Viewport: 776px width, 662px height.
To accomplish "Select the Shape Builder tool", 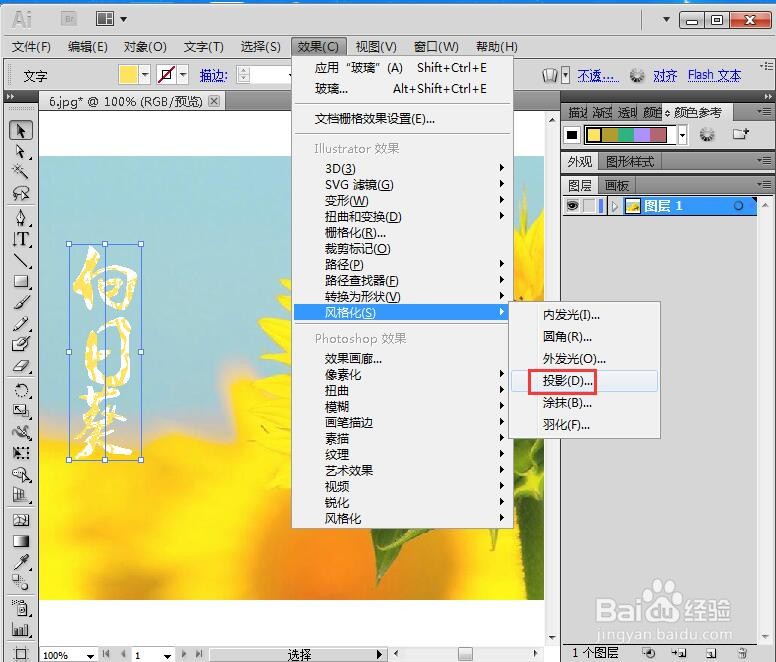I will pyautogui.click(x=21, y=474).
